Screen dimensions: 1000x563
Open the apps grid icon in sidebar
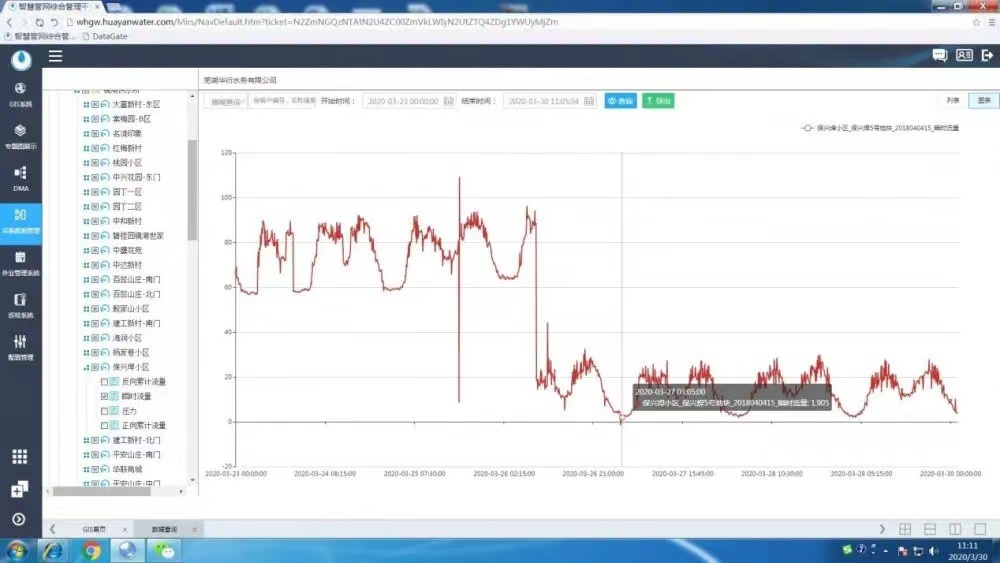[19, 456]
